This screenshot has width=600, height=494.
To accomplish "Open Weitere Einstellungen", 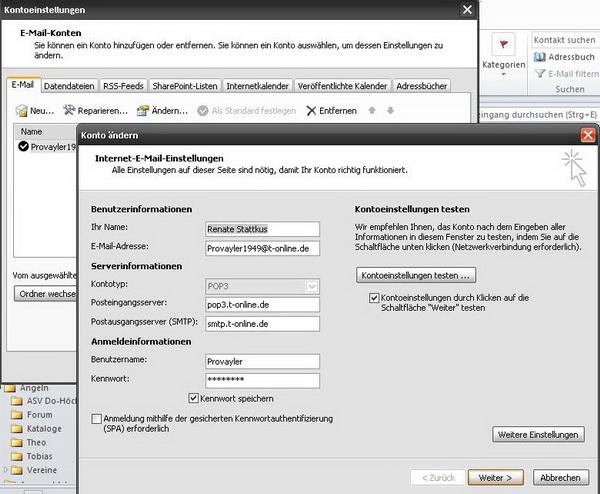I will (x=538, y=435).
